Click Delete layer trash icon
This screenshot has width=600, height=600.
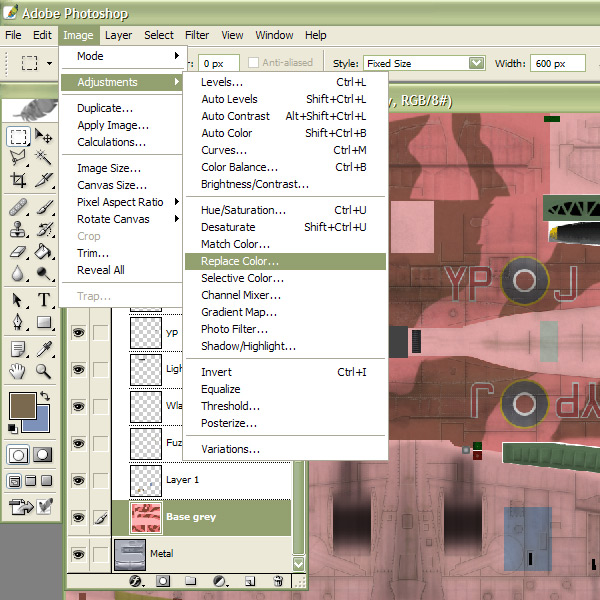pos(278,581)
